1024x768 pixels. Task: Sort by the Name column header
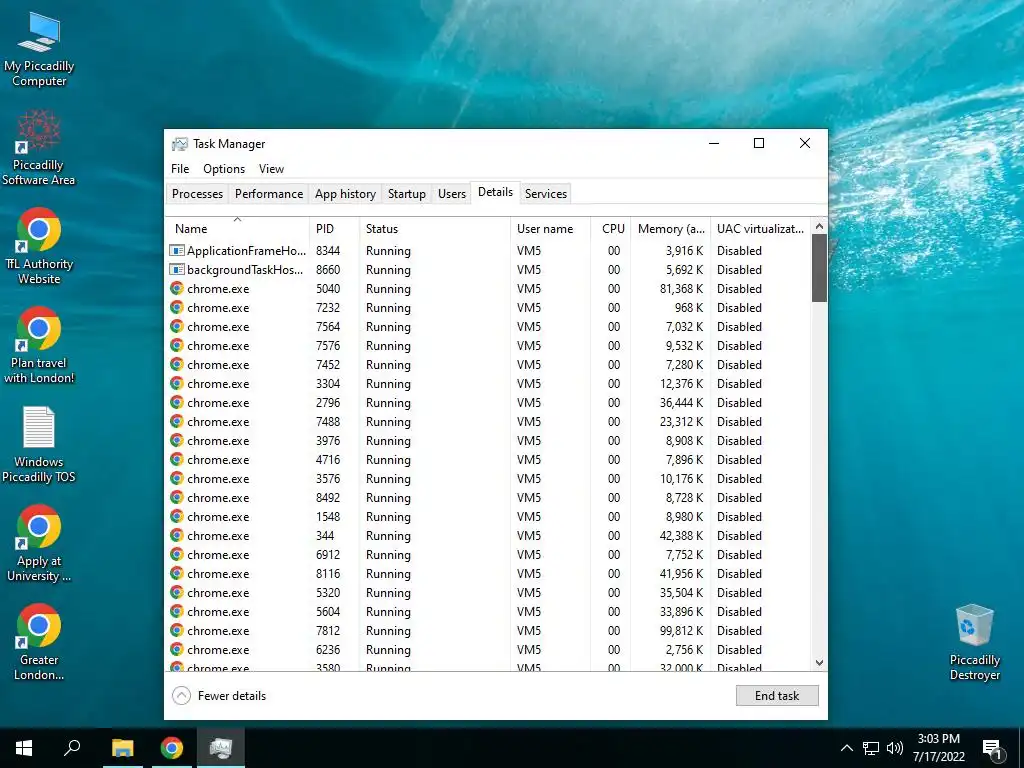[x=237, y=229]
